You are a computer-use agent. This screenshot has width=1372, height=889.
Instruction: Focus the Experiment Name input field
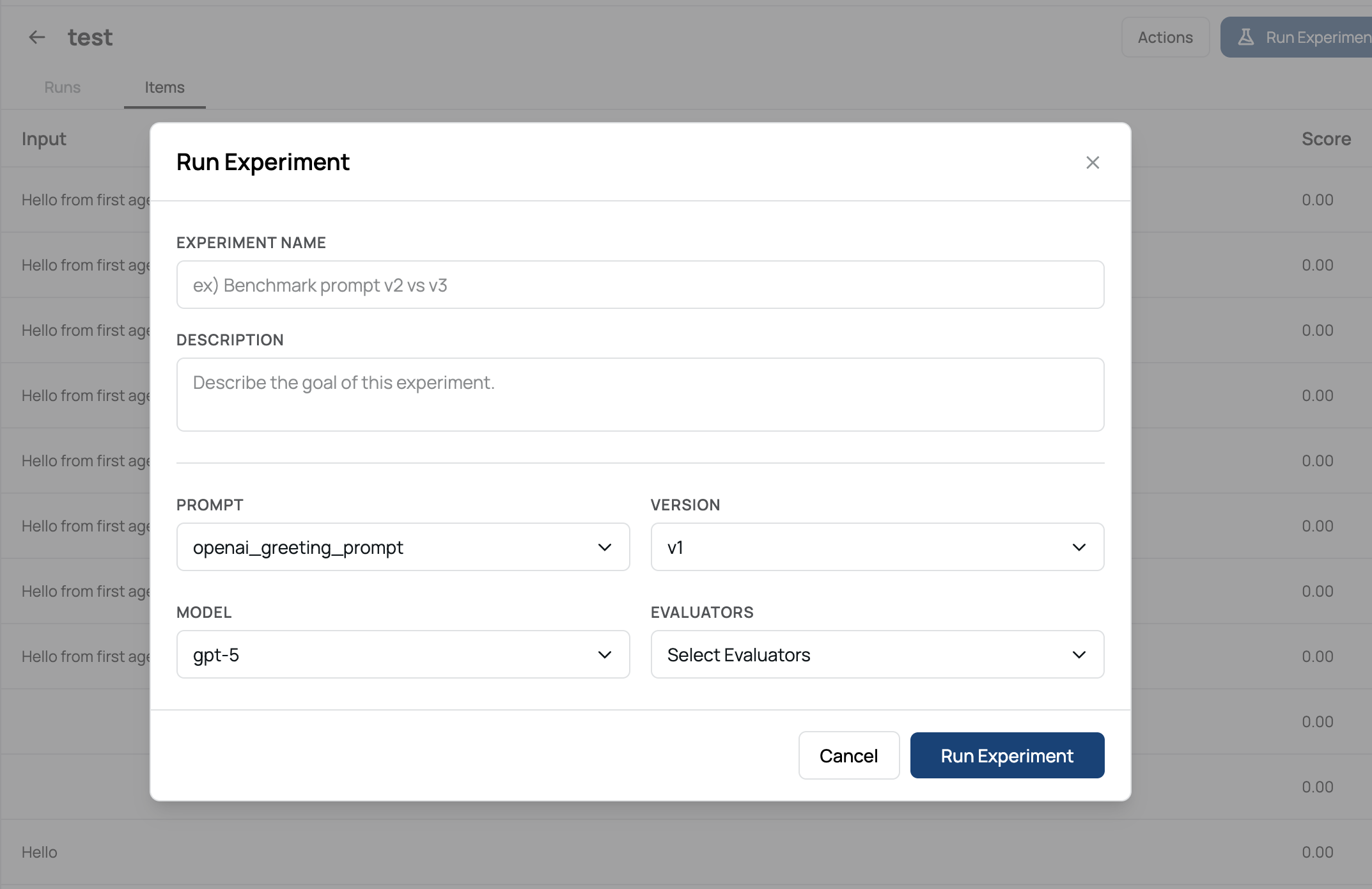[640, 285]
